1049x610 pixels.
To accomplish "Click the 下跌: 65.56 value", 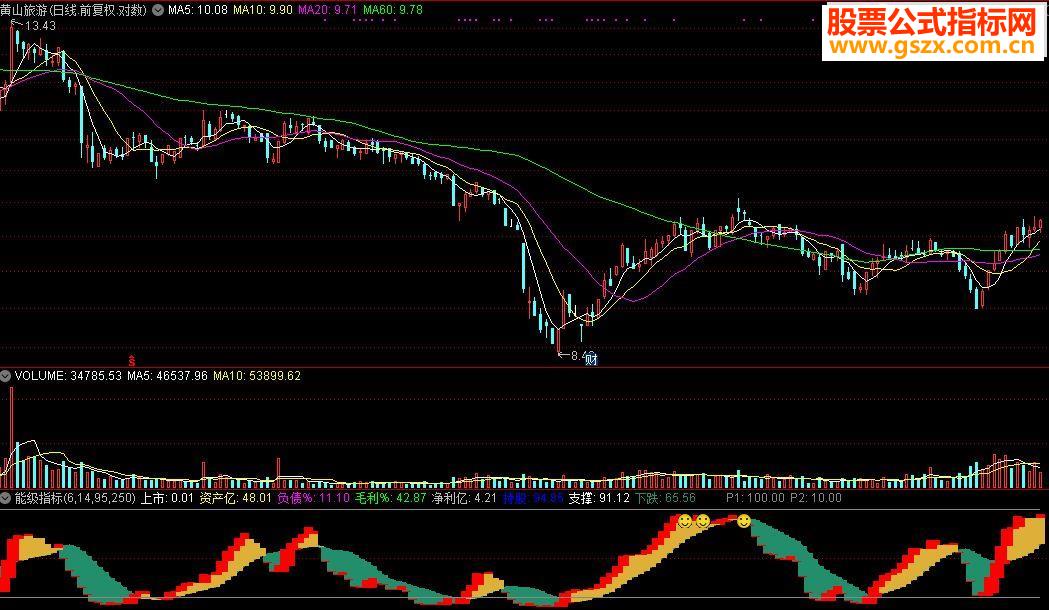I will (x=665, y=498).
